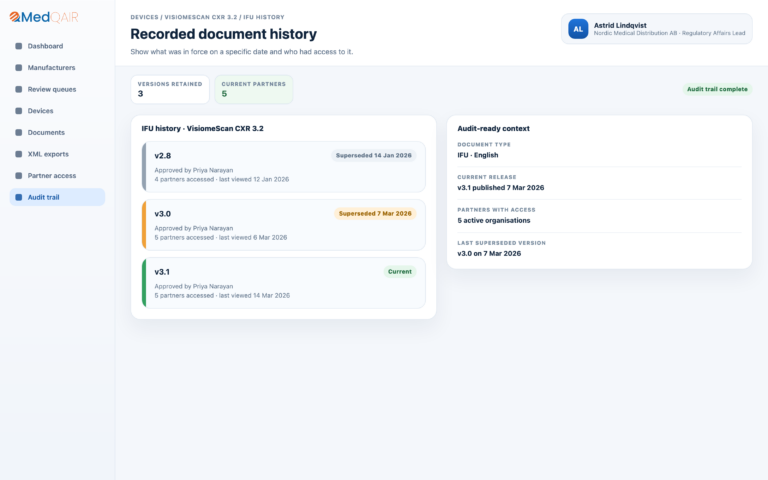Click the subtitle about what was in force
The width and height of the screenshot is (768, 480).
pos(241,51)
